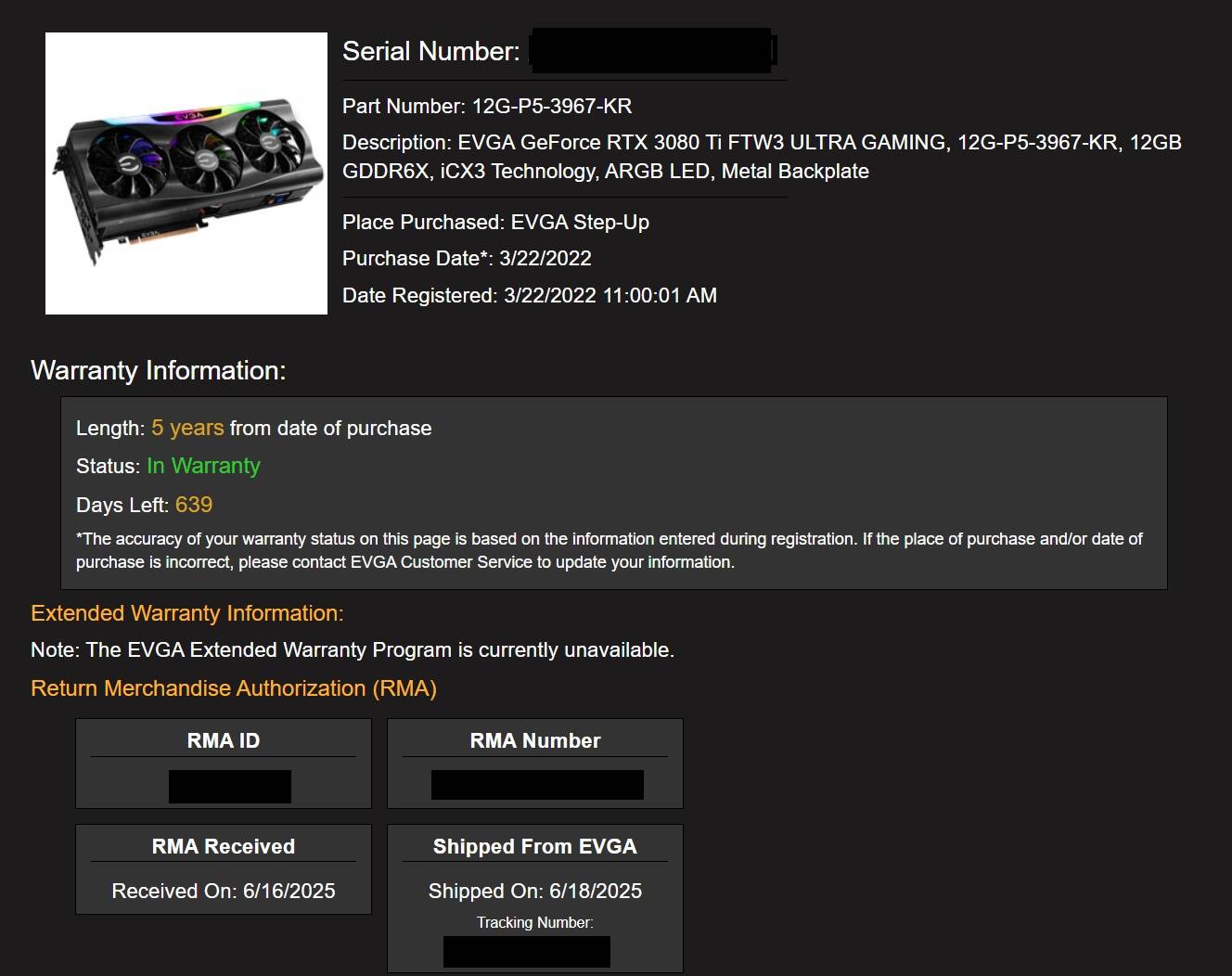Screen dimensions: 1232x976
Task: Click the EVGA RTX 3080 Ti product image
Action: (186, 173)
